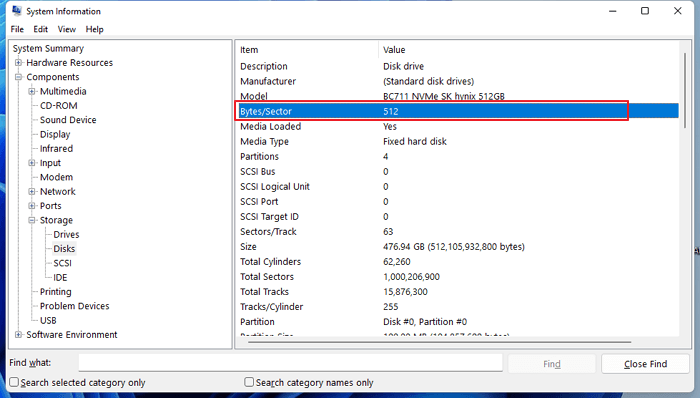Click the Find what input field
Viewport: 700px width, 398px height.
[291, 363]
